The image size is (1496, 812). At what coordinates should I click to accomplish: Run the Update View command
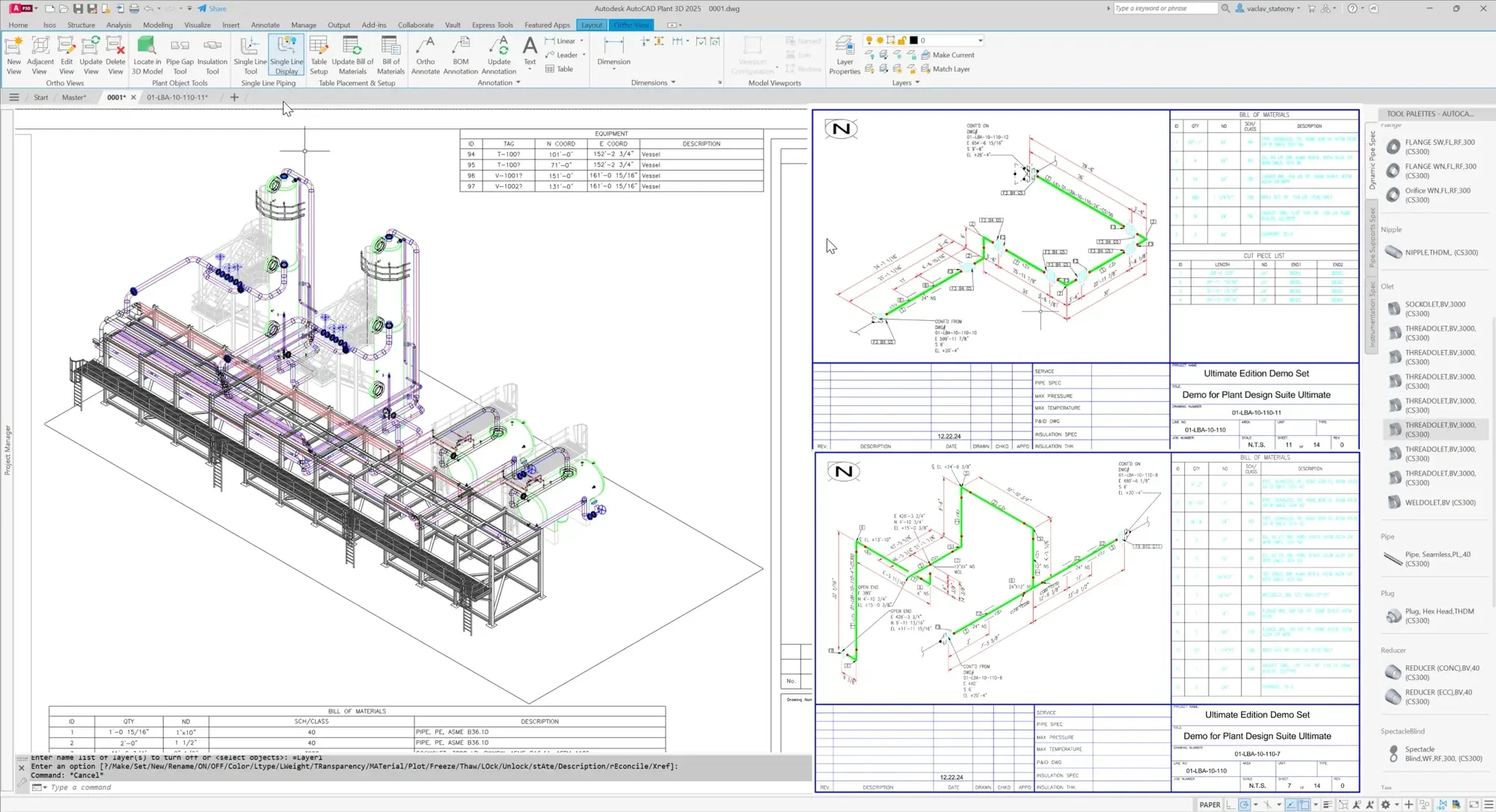click(91, 55)
